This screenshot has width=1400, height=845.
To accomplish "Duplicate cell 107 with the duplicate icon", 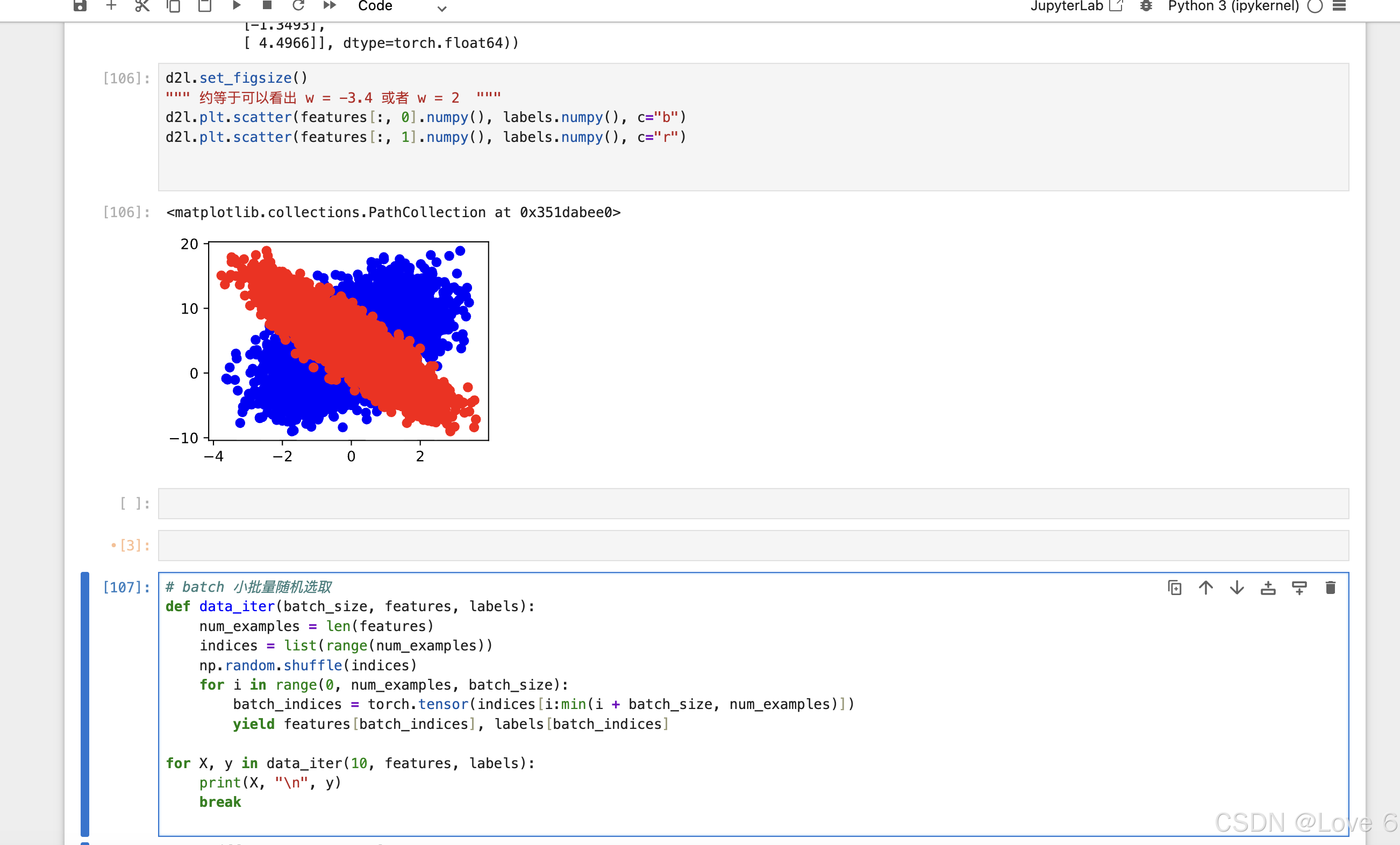I will (x=1174, y=588).
